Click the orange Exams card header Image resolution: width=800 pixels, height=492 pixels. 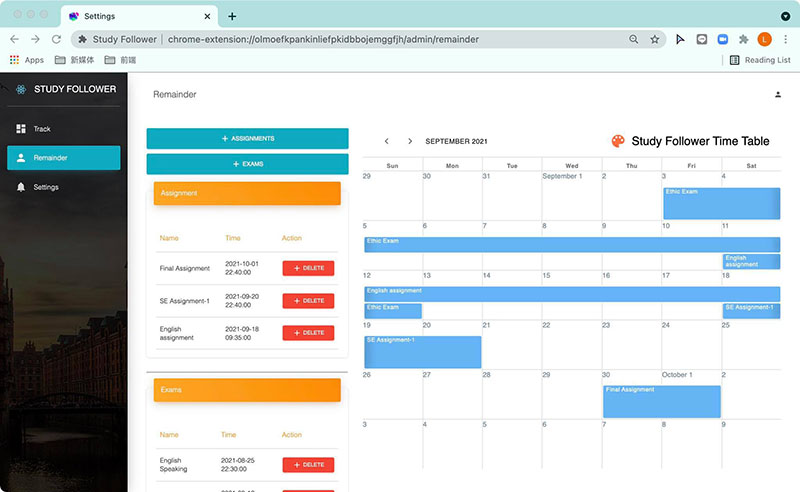[247, 390]
